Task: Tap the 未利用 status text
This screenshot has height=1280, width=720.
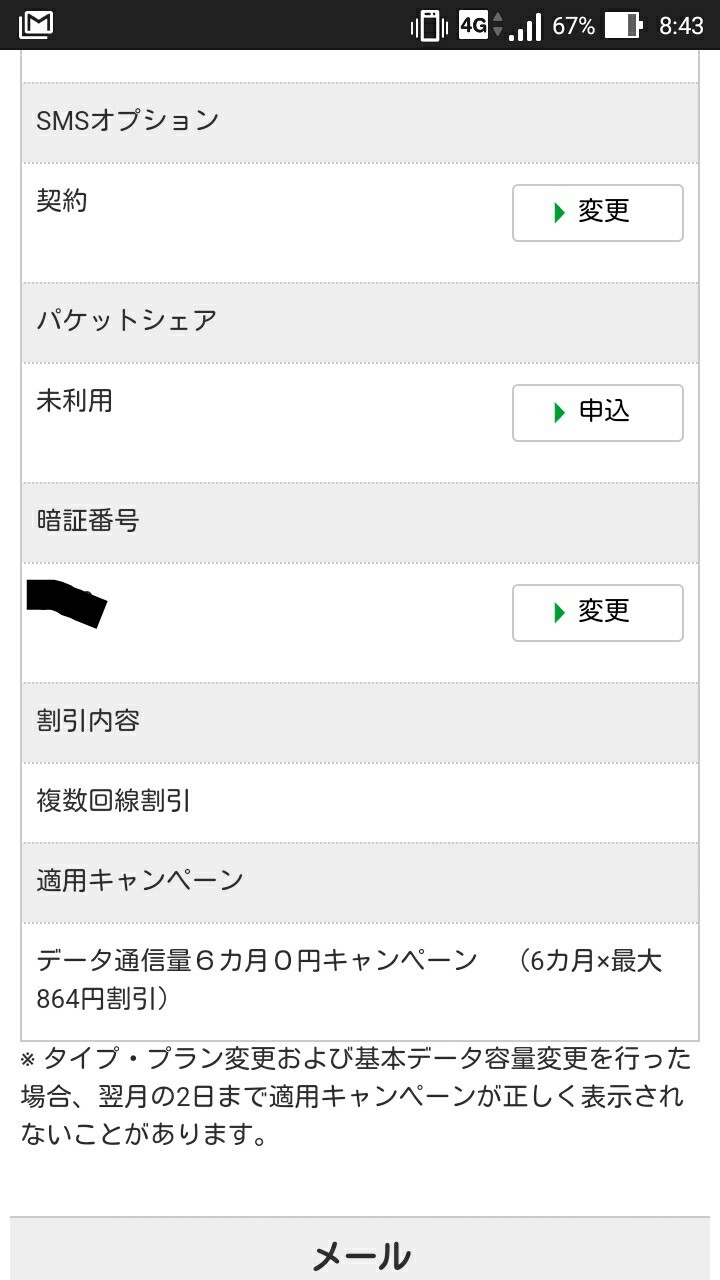Action: click(75, 401)
